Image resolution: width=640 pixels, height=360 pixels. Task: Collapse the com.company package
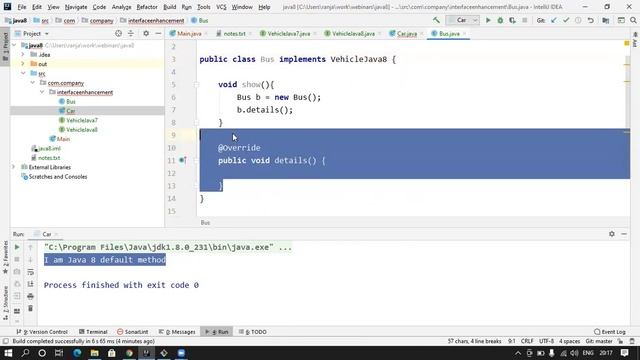[33, 83]
